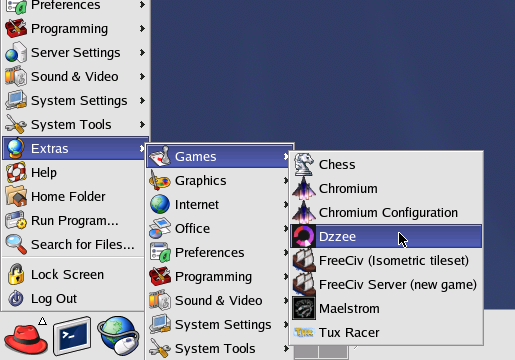The width and height of the screenshot is (515, 360).
Task: Start FreeCiv (Isometric tileset)
Action: [386, 260]
